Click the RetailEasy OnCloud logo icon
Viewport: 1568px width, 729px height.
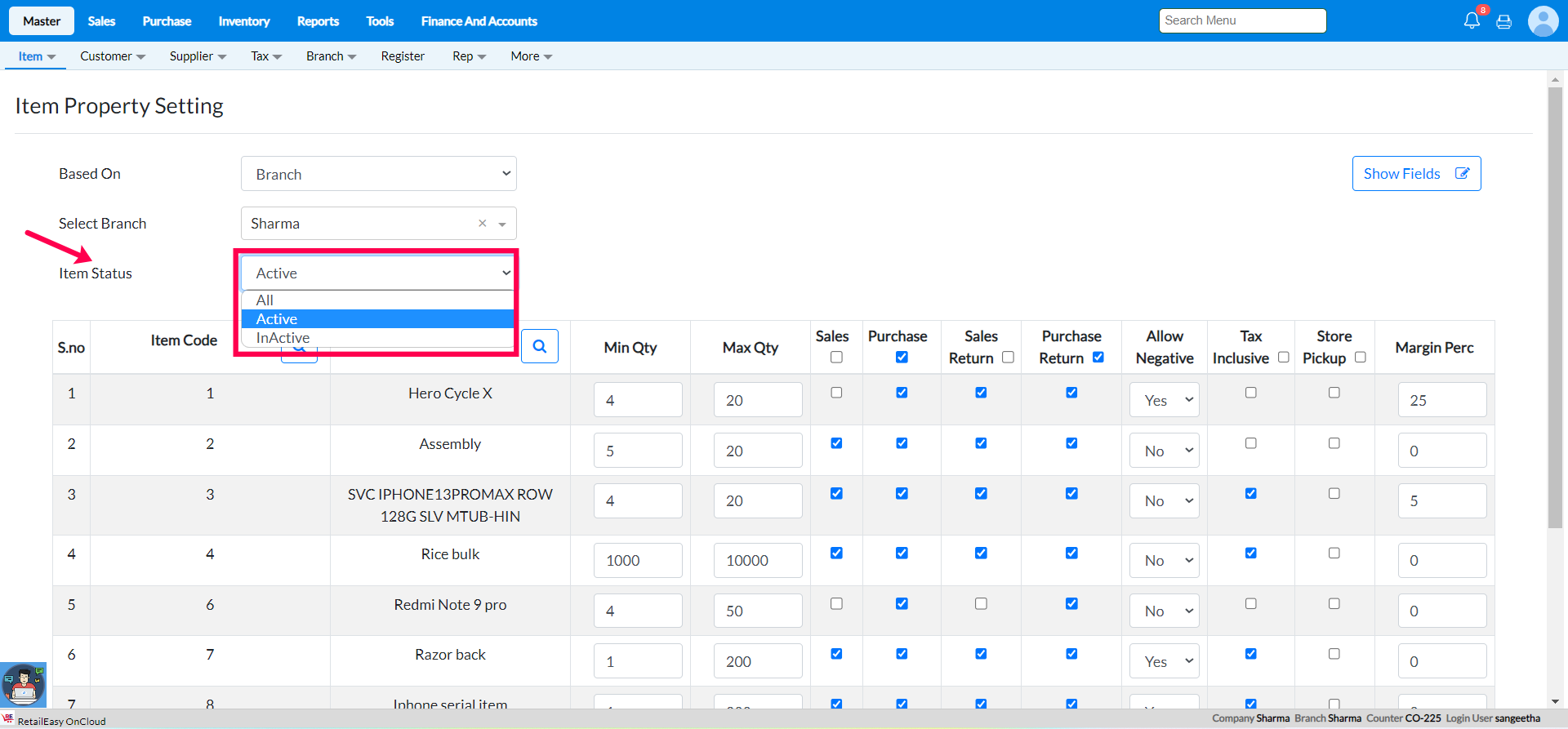[8, 719]
